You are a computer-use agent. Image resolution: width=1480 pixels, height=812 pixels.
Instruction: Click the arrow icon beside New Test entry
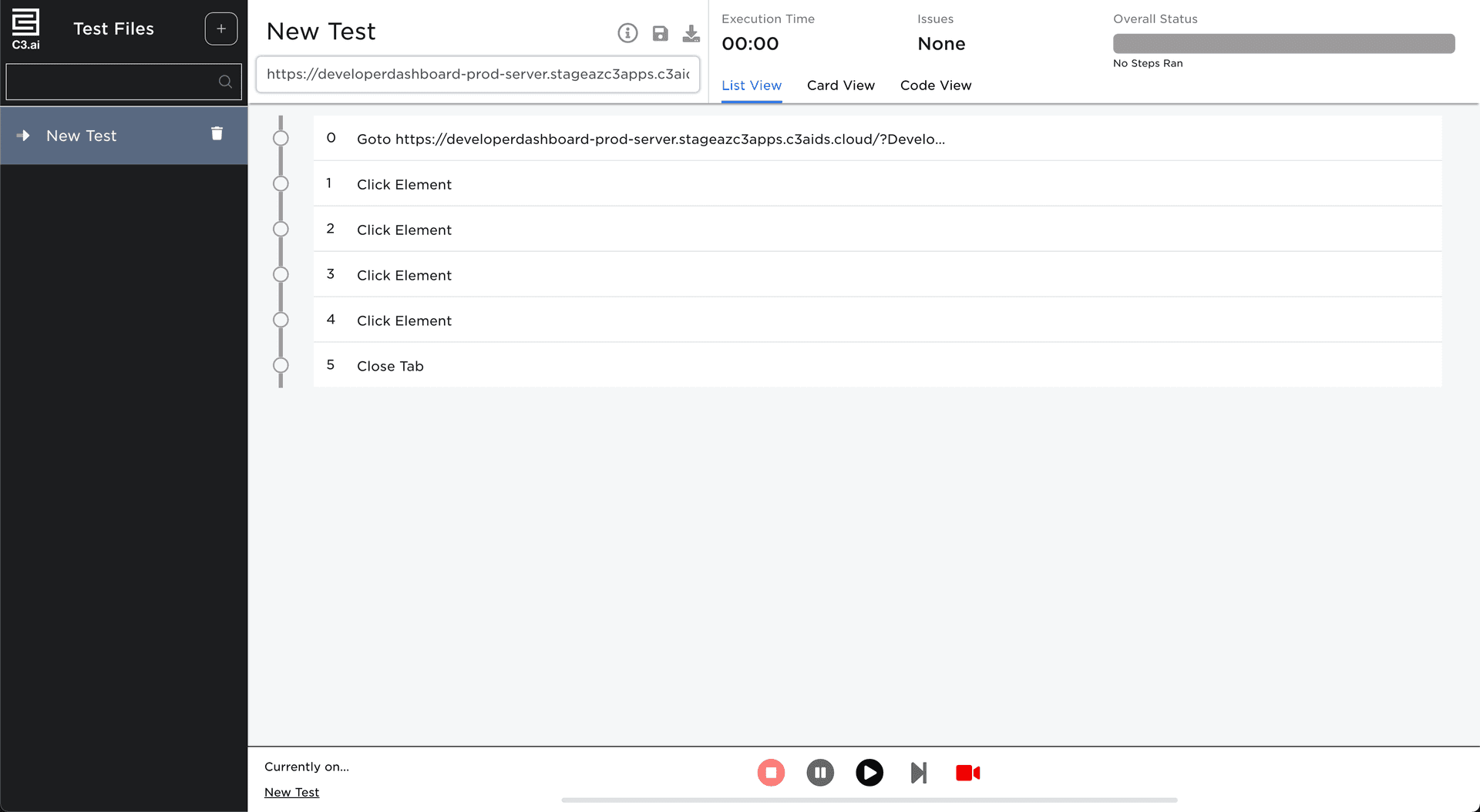pyautogui.click(x=23, y=136)
